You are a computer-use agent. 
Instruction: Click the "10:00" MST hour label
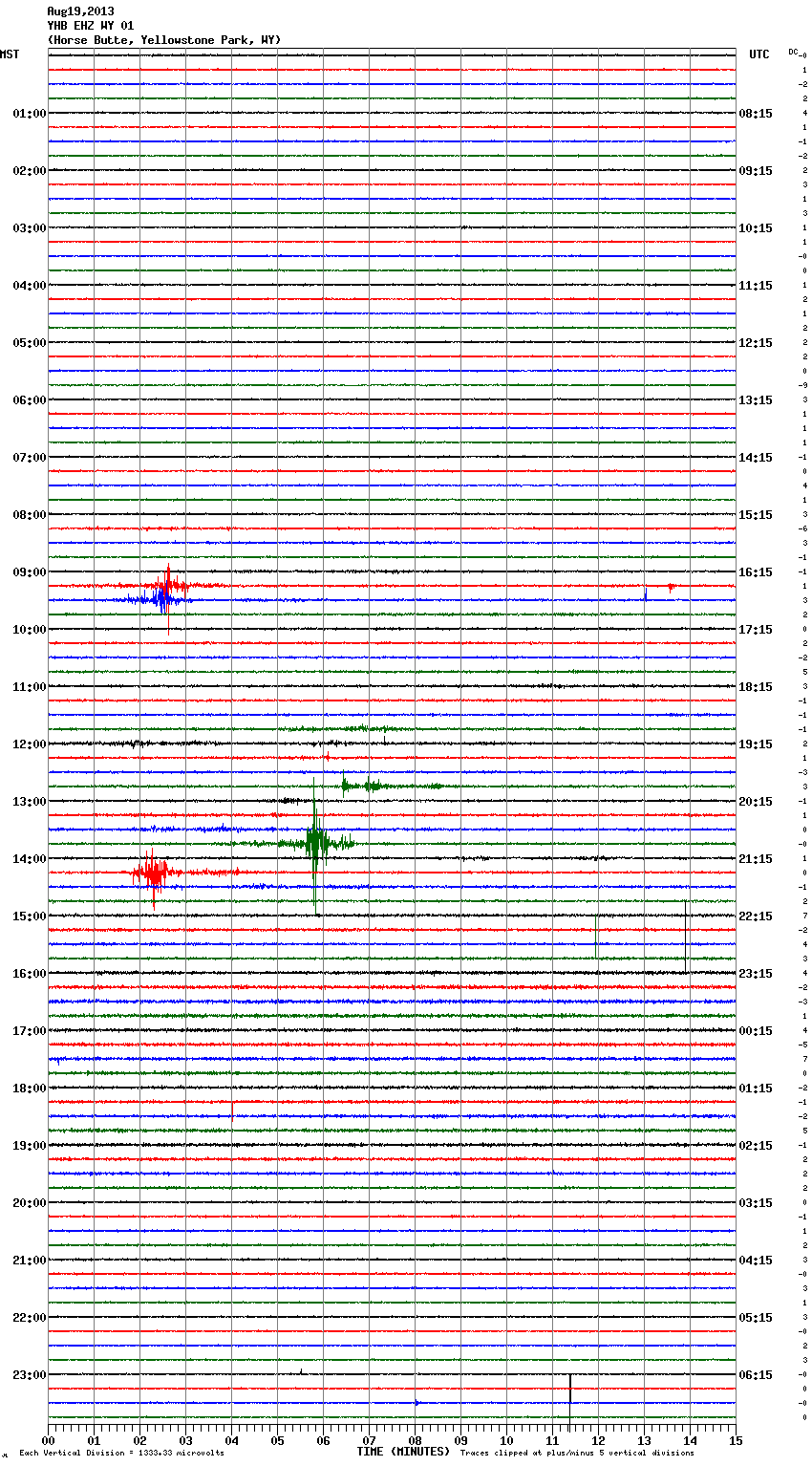click(30, 630)
